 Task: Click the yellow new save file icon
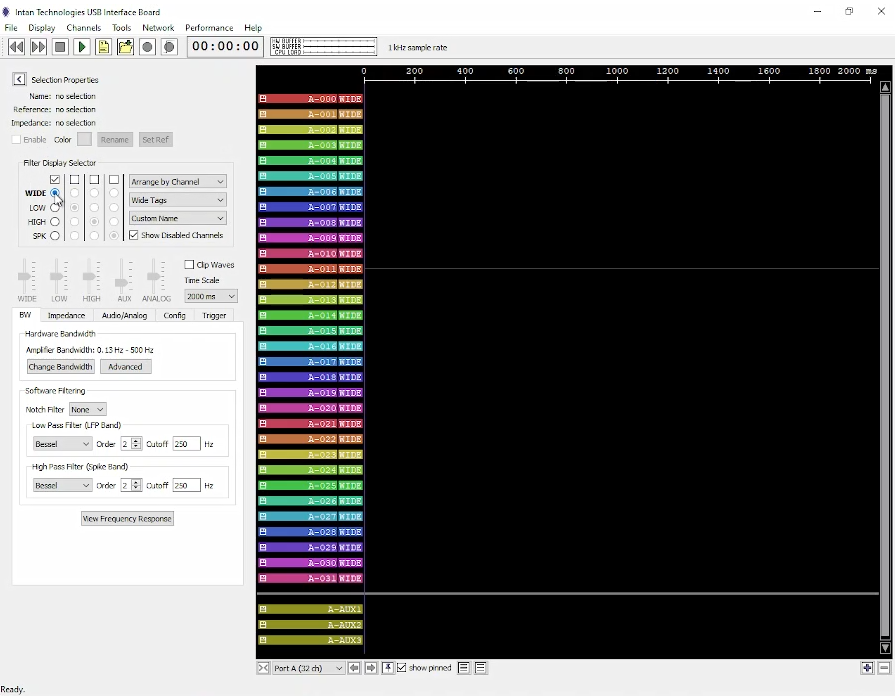[104, 47]
